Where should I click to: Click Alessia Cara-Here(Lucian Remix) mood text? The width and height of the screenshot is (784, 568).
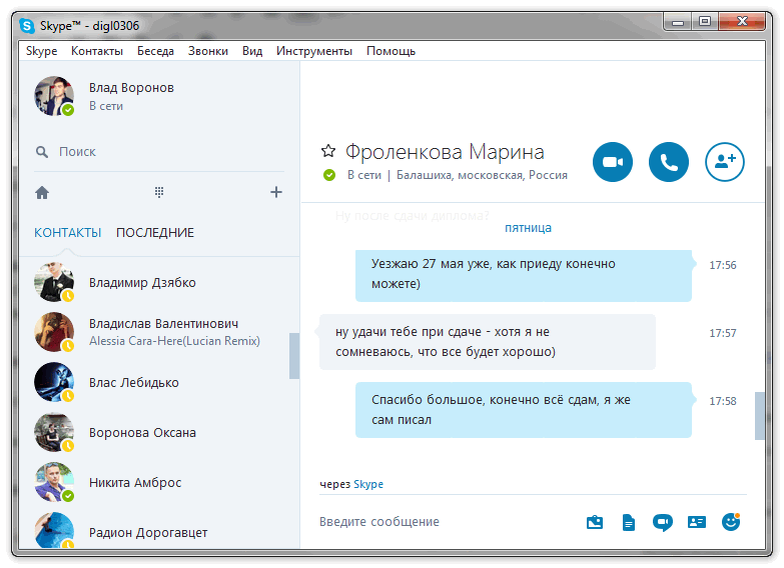pyautogui.click(x=174, y=341)
